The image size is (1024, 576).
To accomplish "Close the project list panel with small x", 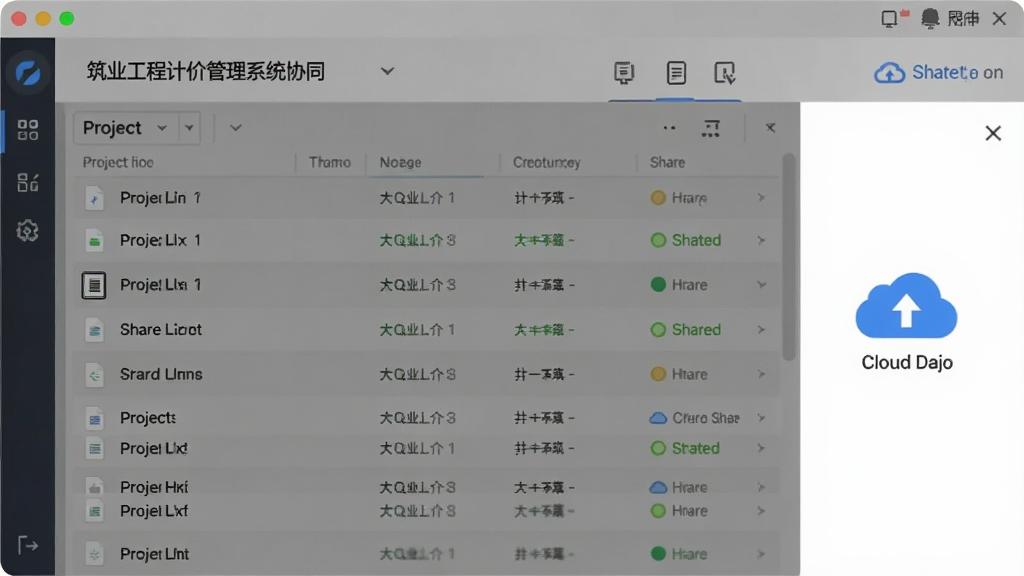I will click(x=771, y=128).
